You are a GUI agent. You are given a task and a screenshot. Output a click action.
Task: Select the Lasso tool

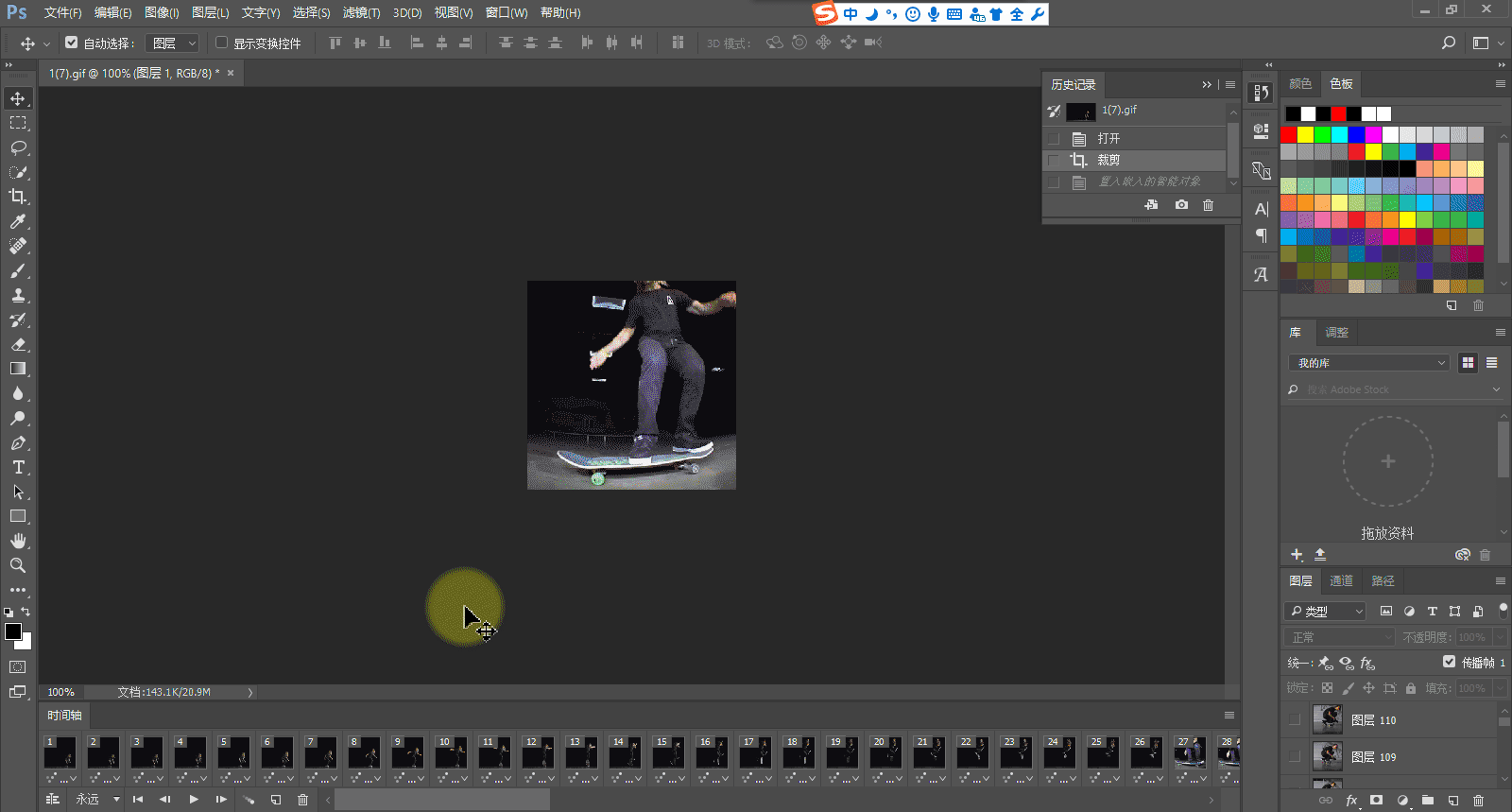click(18, 147)
